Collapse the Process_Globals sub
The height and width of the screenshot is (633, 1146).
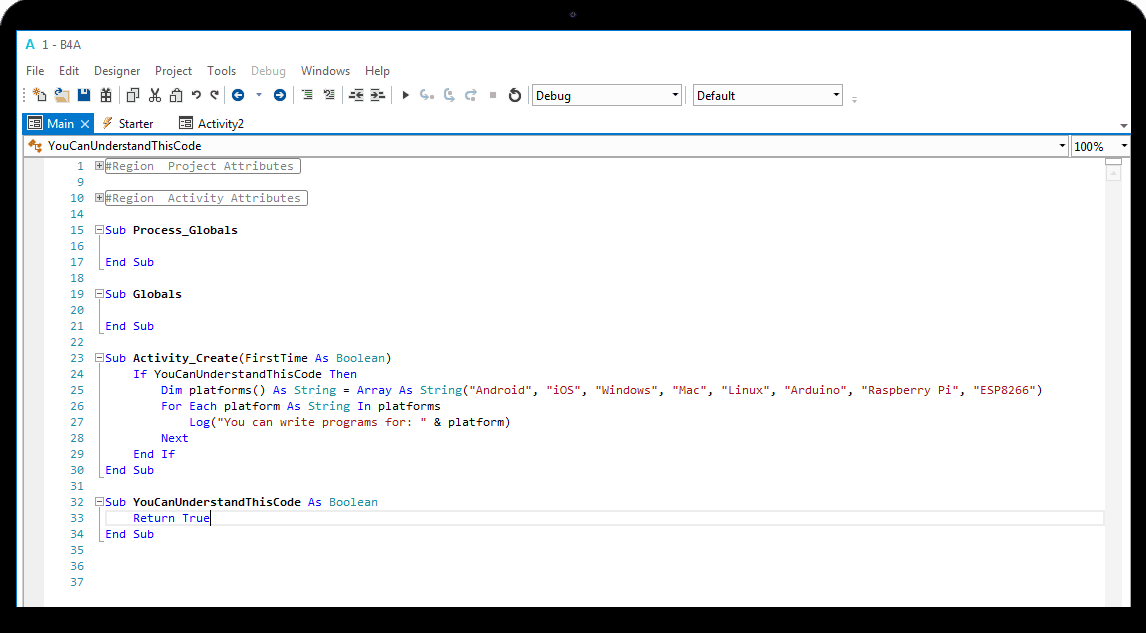pyautogui.click(x=99, y=230)
